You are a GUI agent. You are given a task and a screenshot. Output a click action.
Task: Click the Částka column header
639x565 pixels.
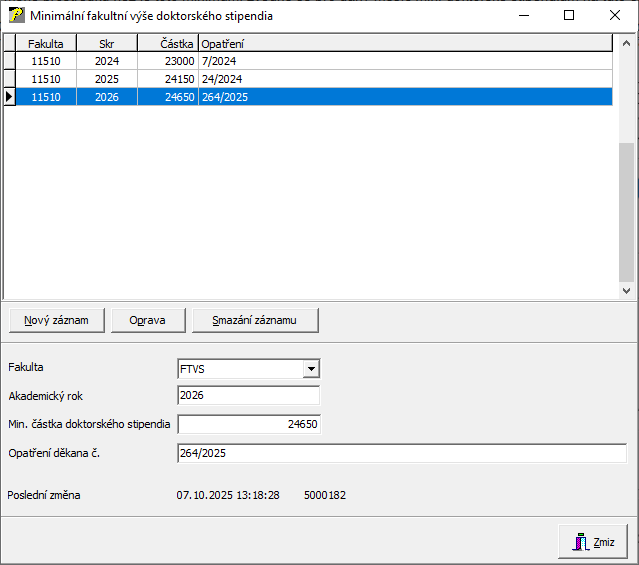(167, 44)
